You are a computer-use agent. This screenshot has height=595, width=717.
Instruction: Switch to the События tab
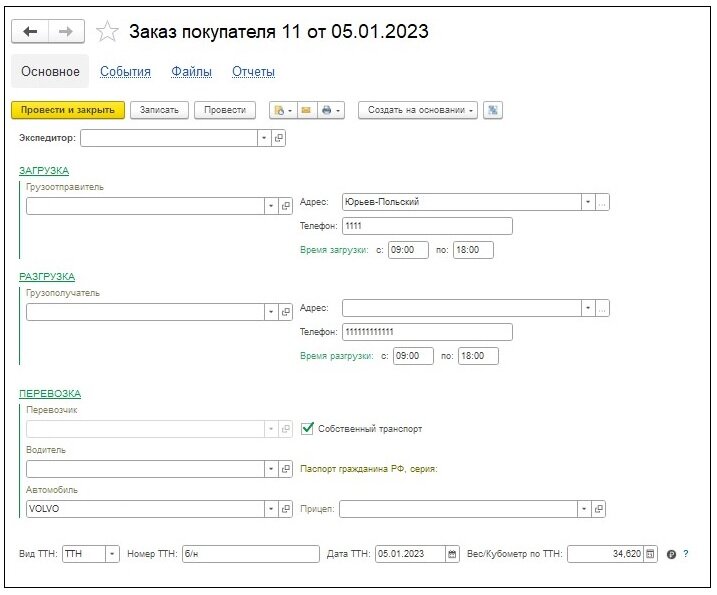[125, 71]
